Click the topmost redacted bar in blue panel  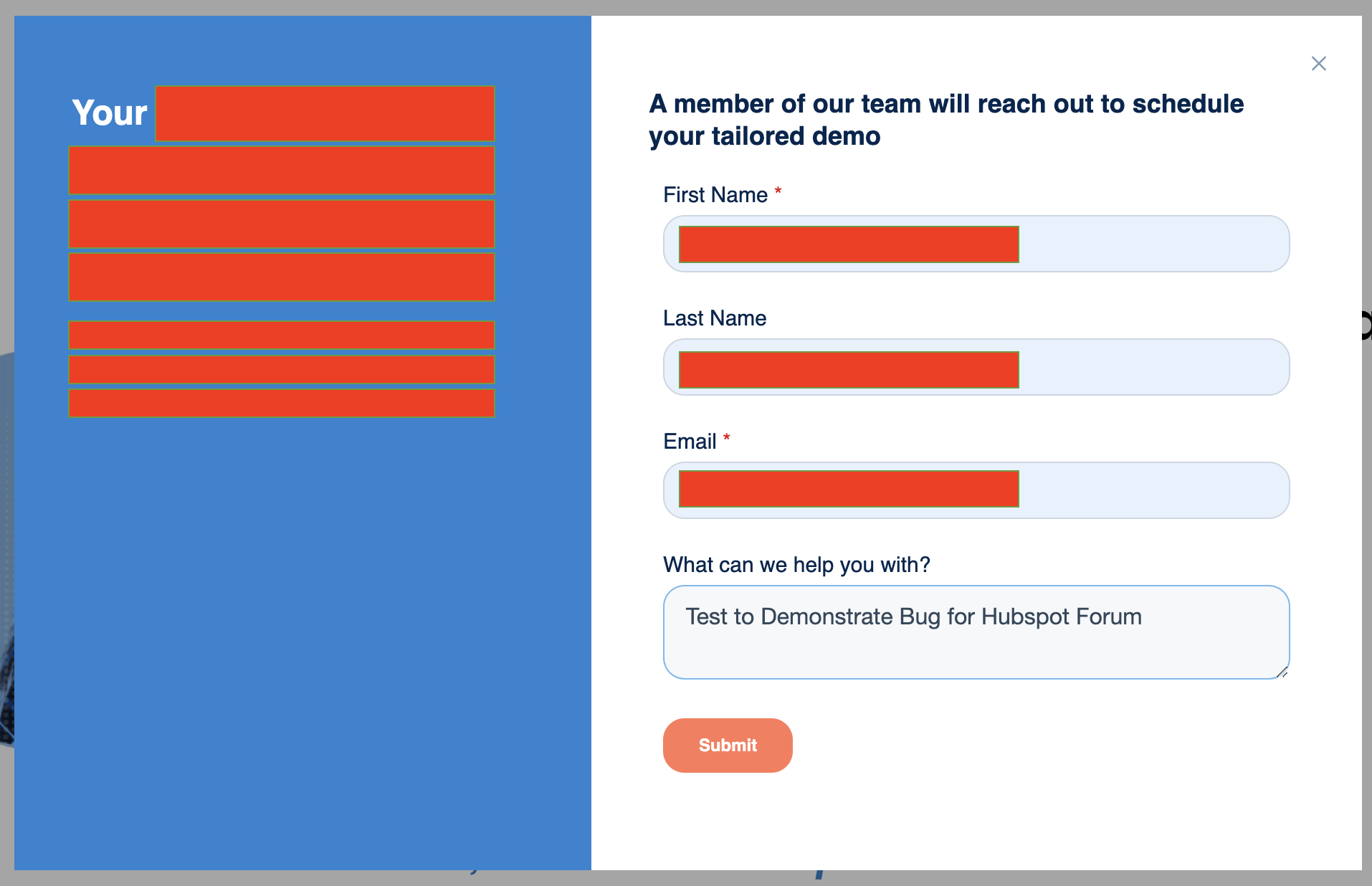coord(281,171)
